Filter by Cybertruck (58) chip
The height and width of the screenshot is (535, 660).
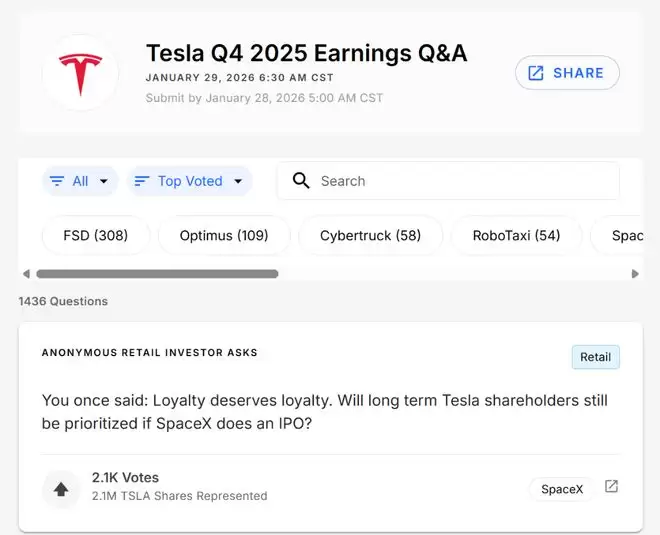(370, 236)
